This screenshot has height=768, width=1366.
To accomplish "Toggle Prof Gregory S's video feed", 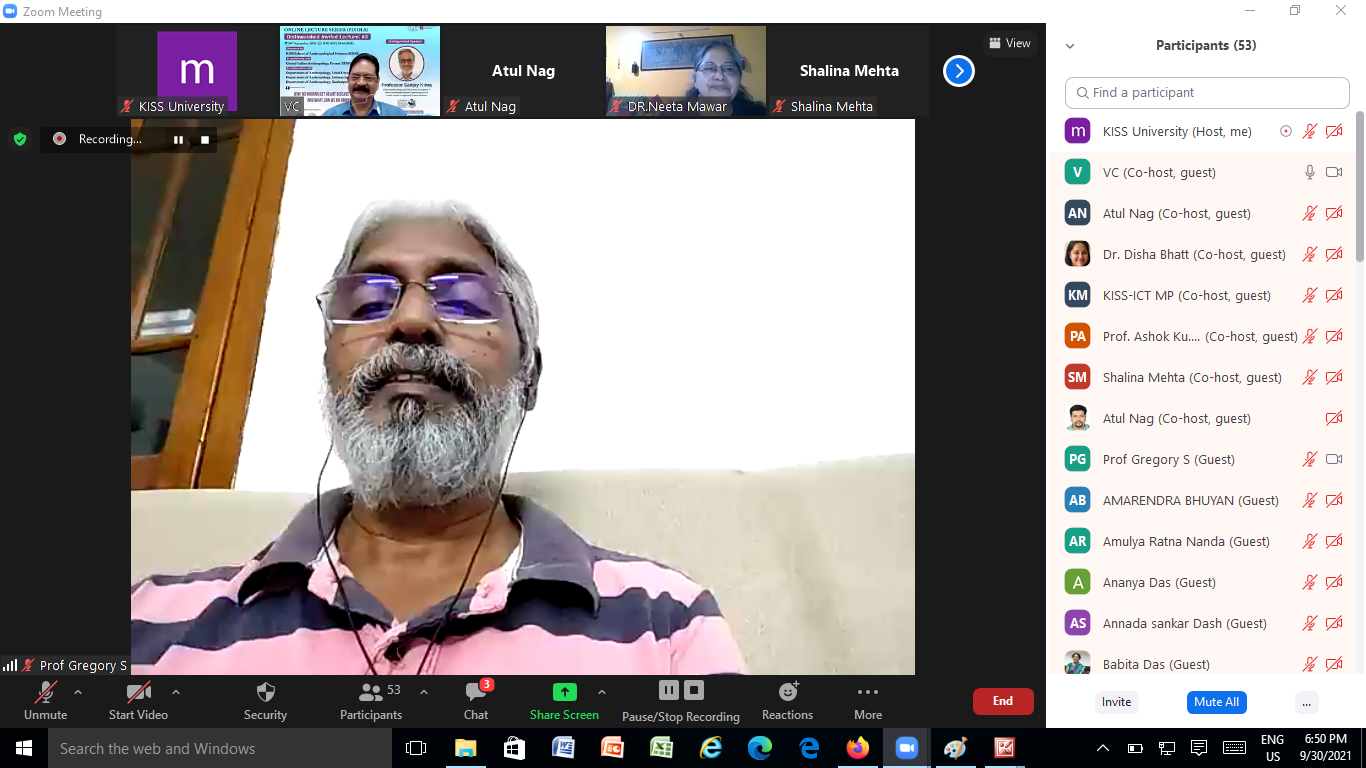I will (1334, 459).
